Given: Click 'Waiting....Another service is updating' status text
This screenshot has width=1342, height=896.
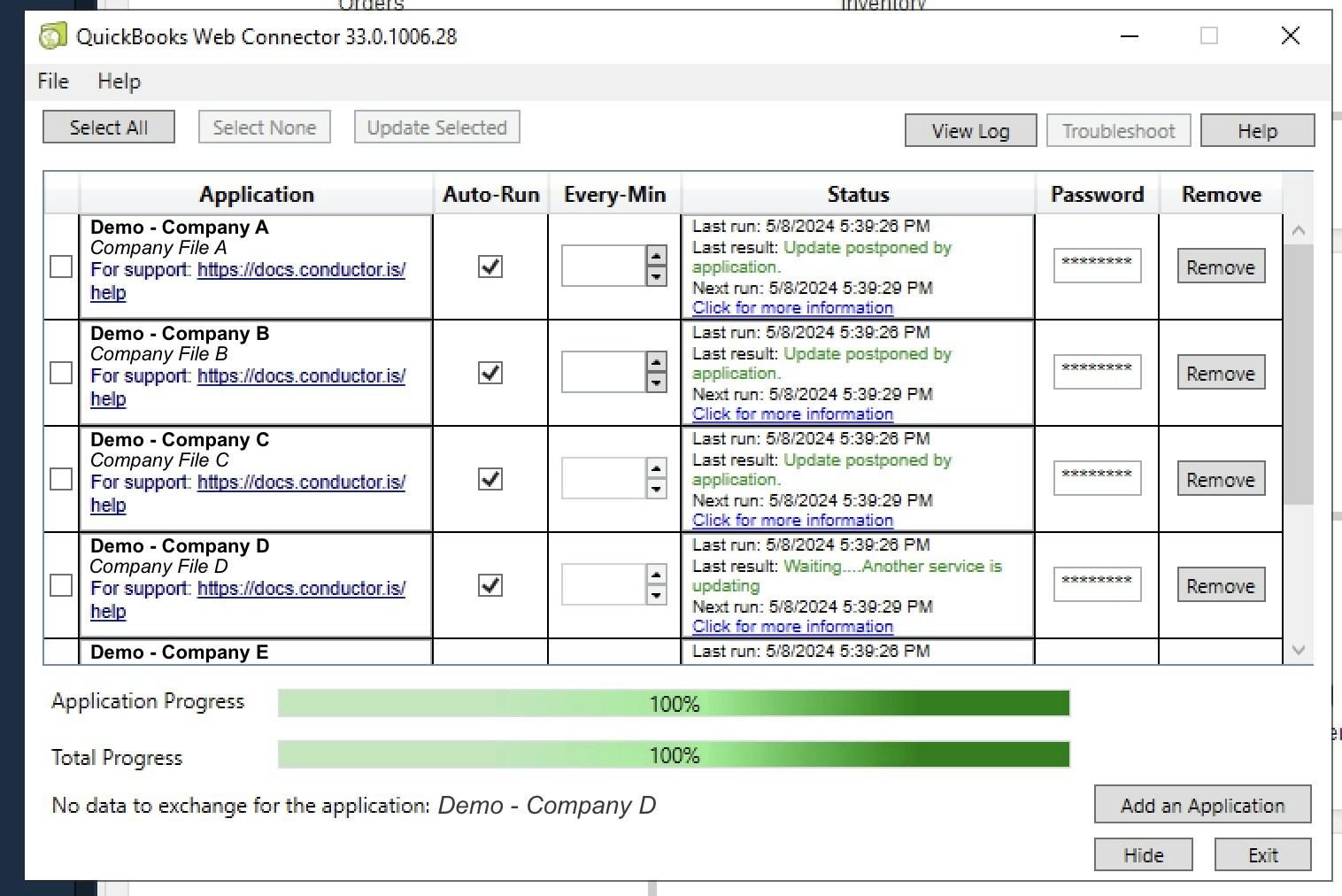Looking at the screenshot, I should (x=847, y=575).
